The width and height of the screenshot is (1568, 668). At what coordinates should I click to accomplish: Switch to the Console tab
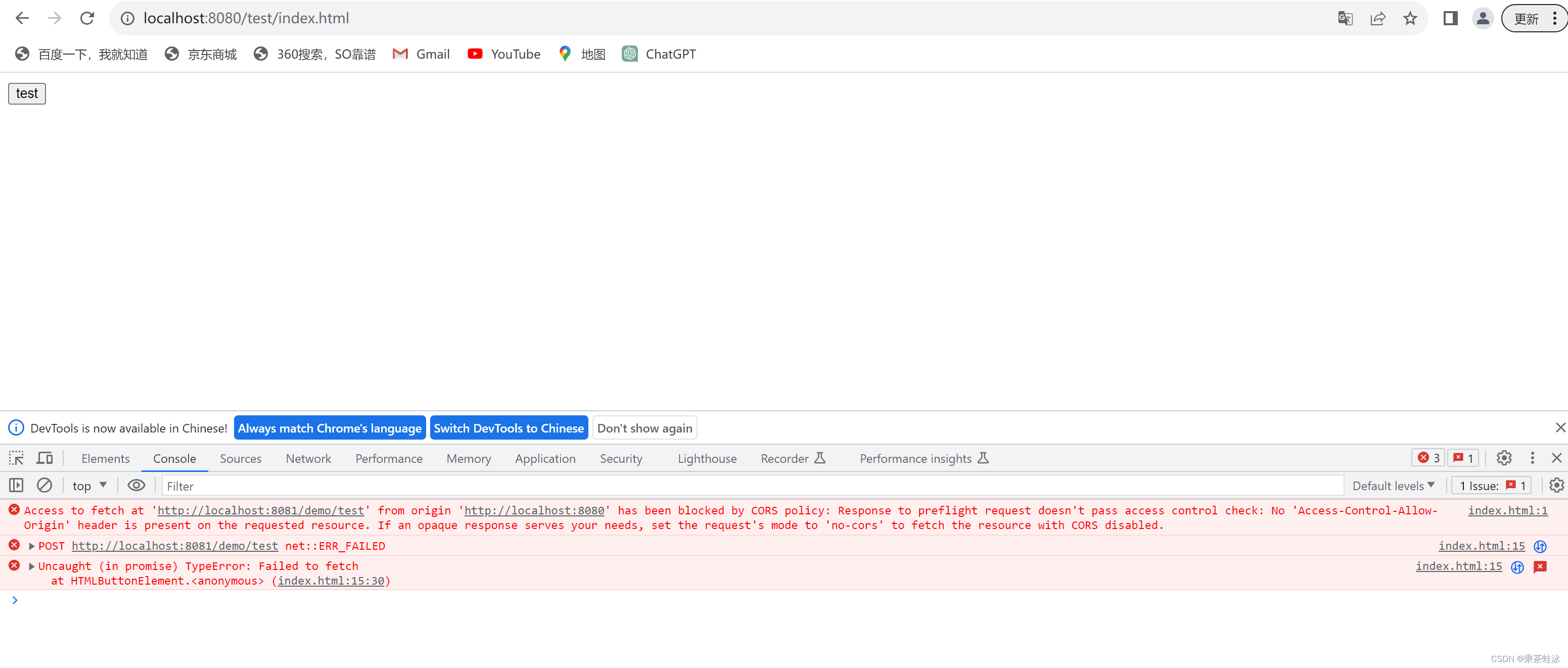pos(175,458)
